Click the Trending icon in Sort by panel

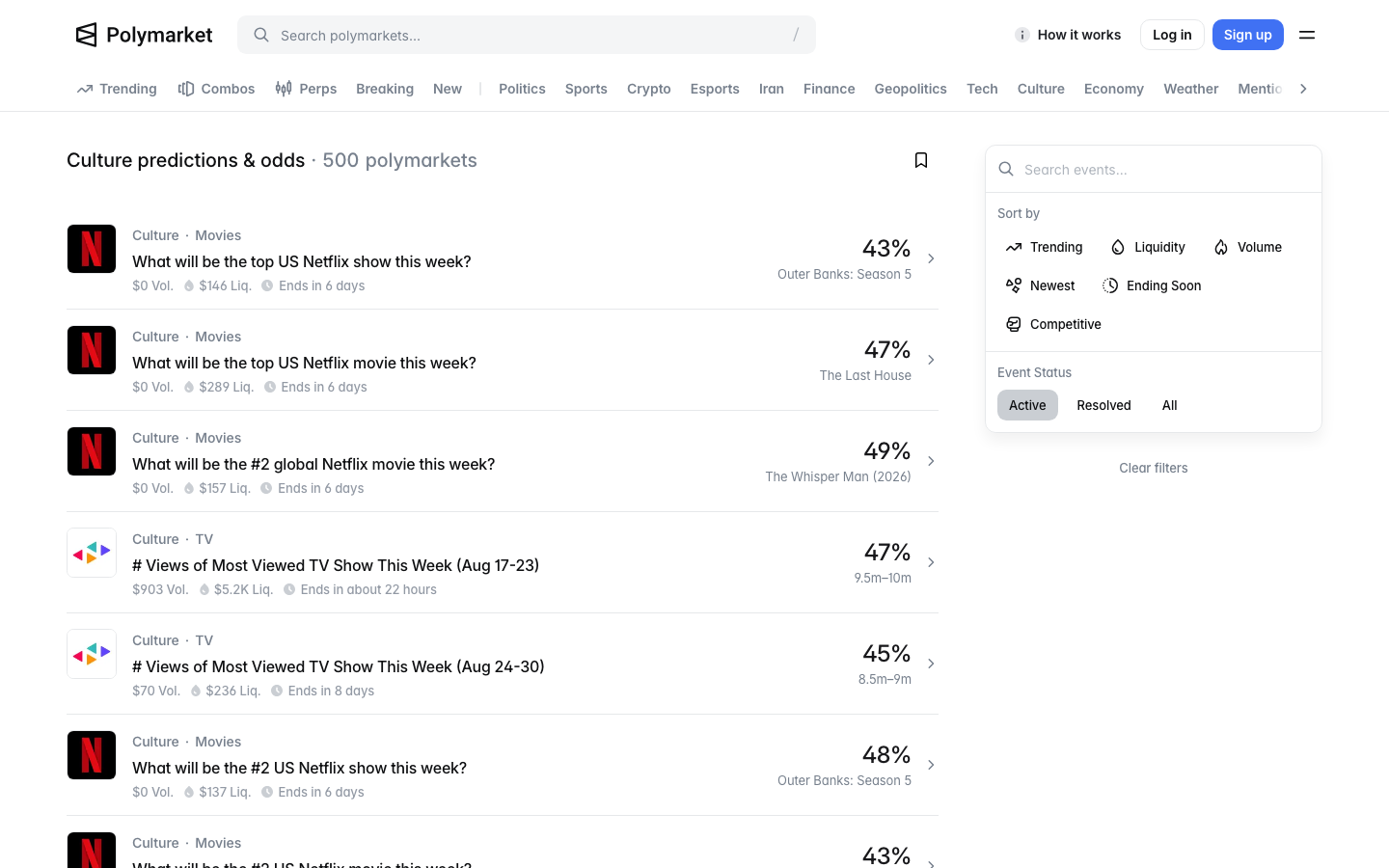pos(1014,247)
